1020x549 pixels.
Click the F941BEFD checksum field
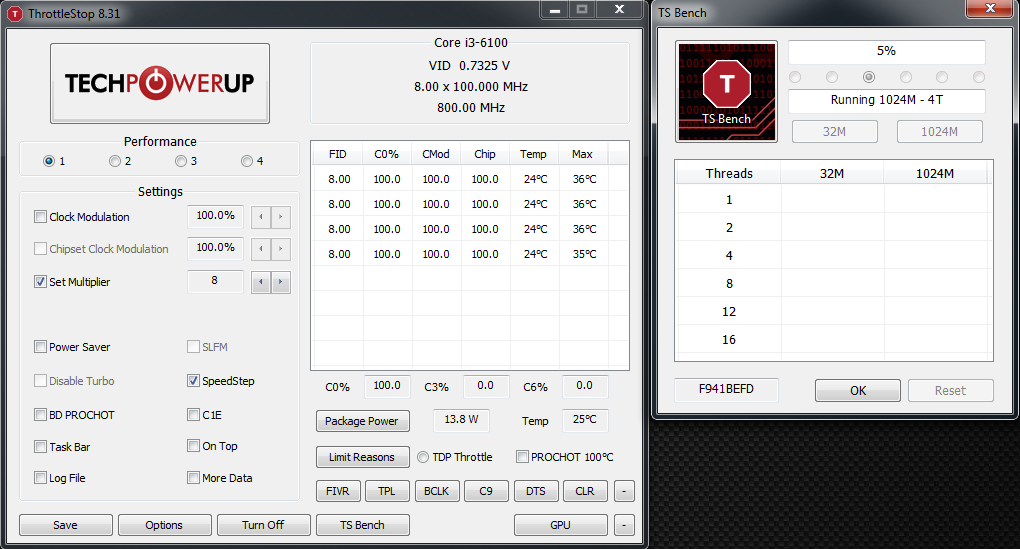tap(726, 389)
